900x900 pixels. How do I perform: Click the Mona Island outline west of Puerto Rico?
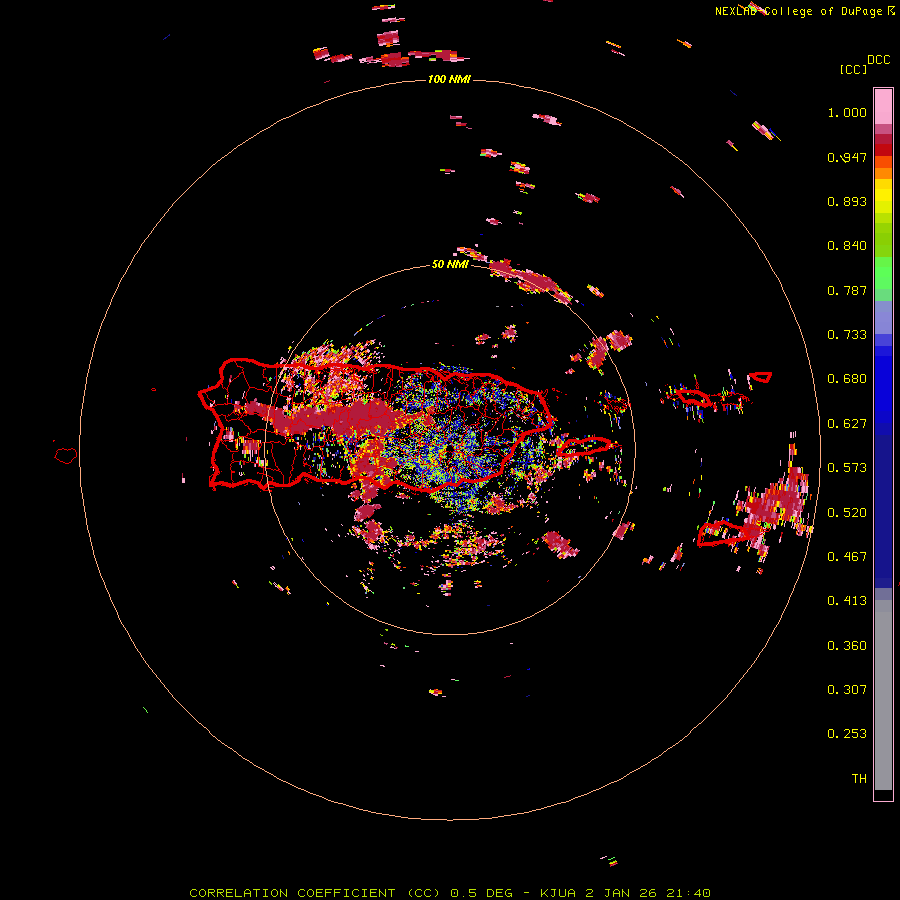point(65,456)
